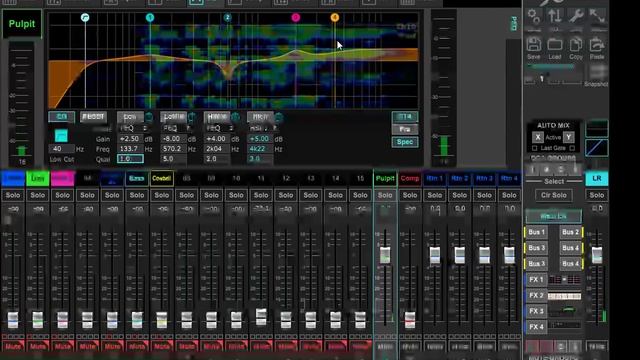Click the EQ Reset button
The height and width of the screenshot is (360, 640).
tap(93, 117)
